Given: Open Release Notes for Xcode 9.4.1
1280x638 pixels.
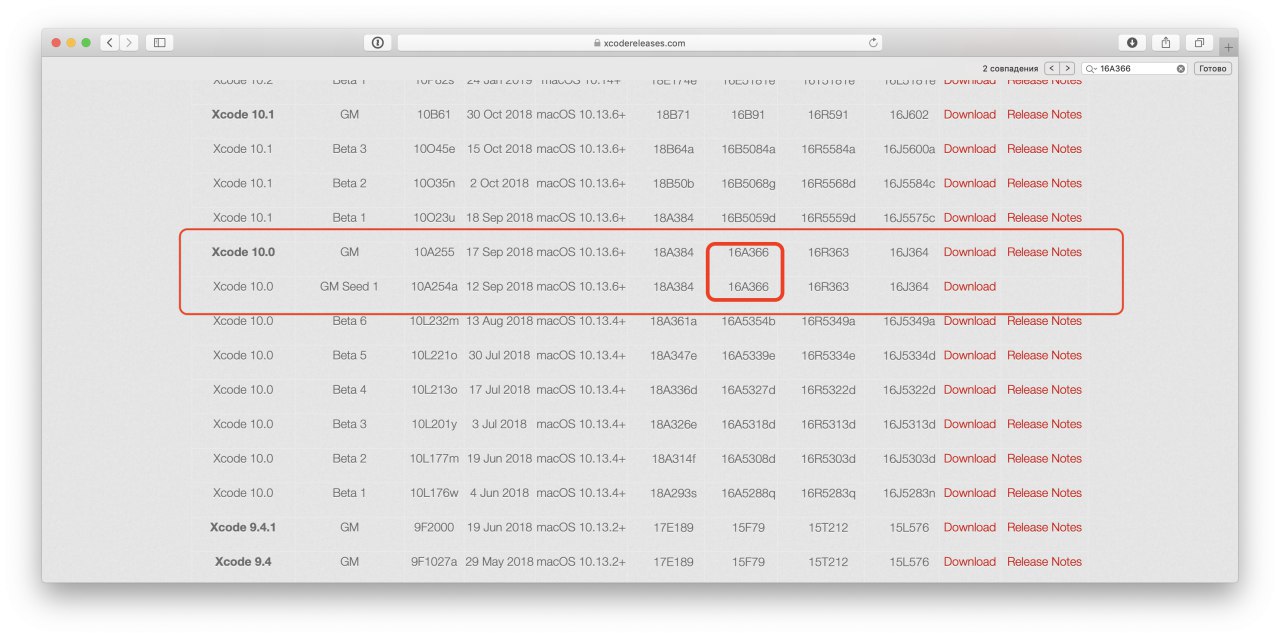Looking at the screenshot, I should [x=1044, y=527].
